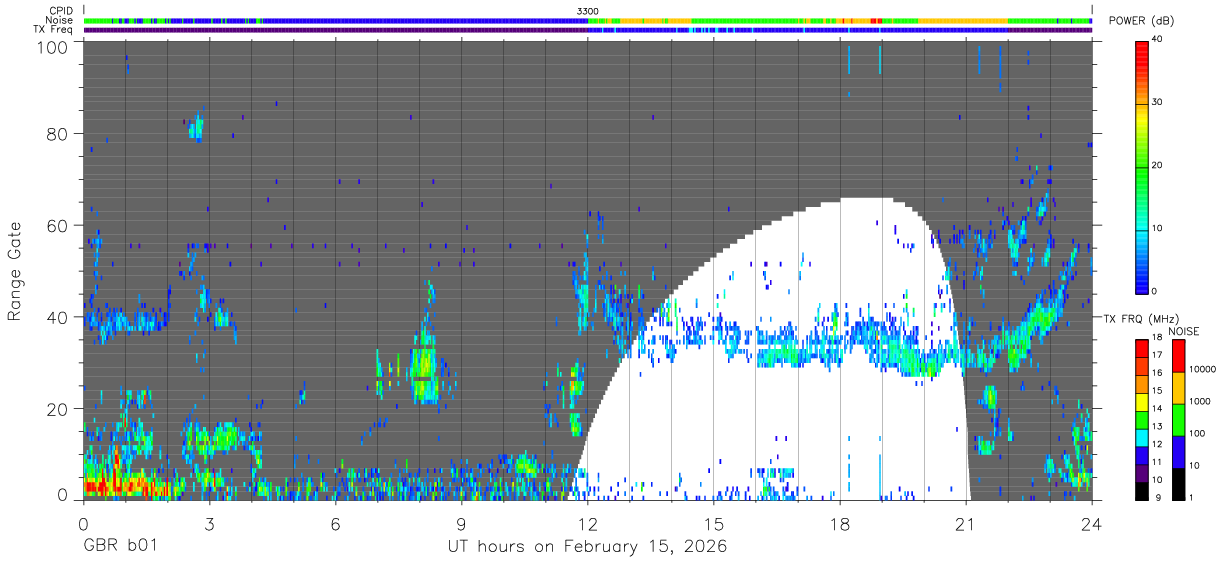This screenshot has height=567, width=1228.
Task: Click the '1000' label on noise legend
Action: (x=1199, y=402)
